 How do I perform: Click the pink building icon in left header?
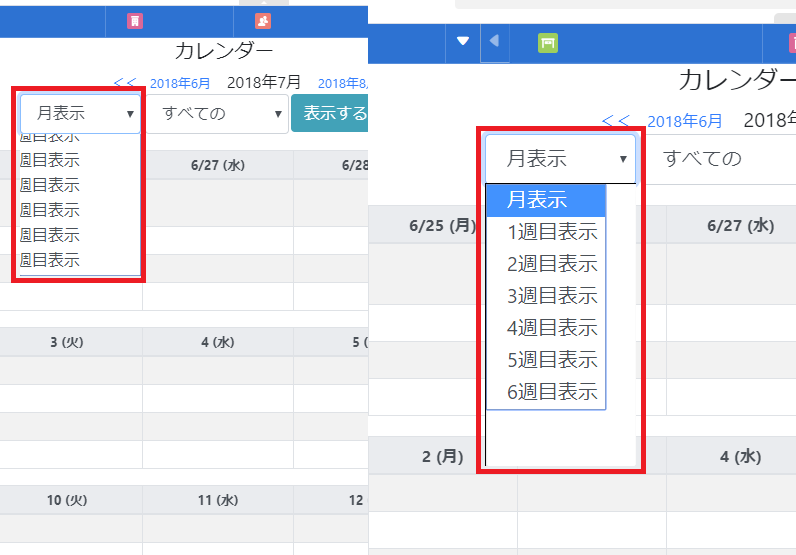[x=135, y=21]
